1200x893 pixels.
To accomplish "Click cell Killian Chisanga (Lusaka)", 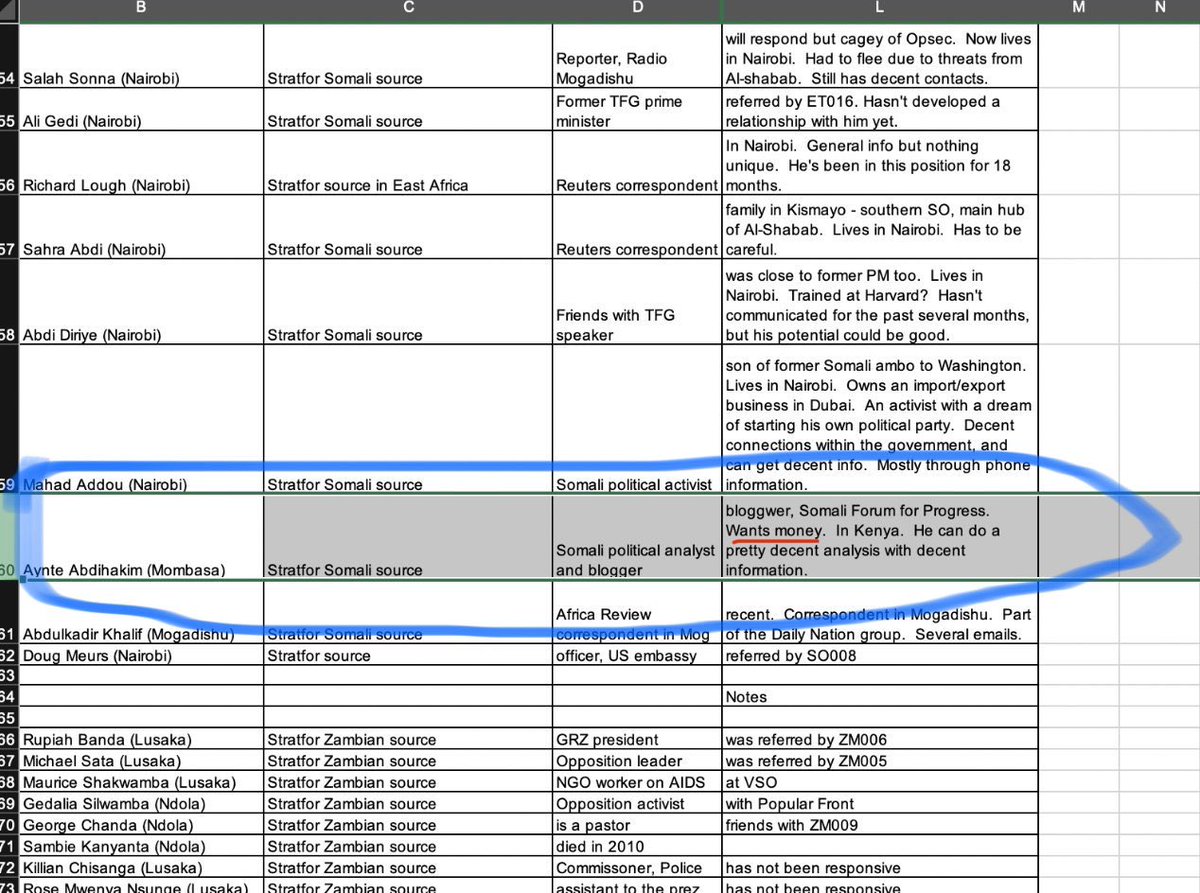I will point(141,868).
